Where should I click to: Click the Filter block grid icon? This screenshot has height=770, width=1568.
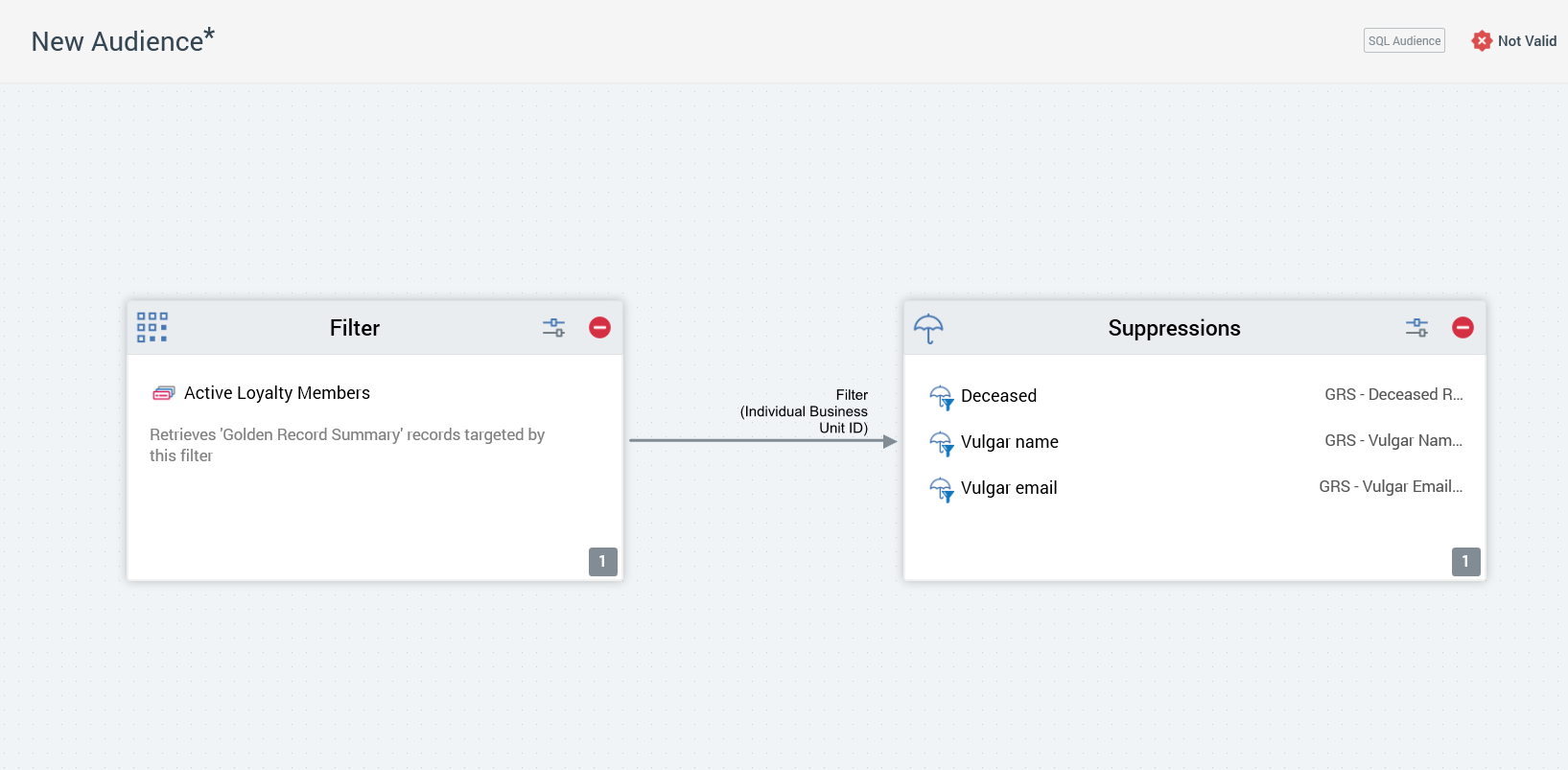pyautogui.click(x=152, y=327)
